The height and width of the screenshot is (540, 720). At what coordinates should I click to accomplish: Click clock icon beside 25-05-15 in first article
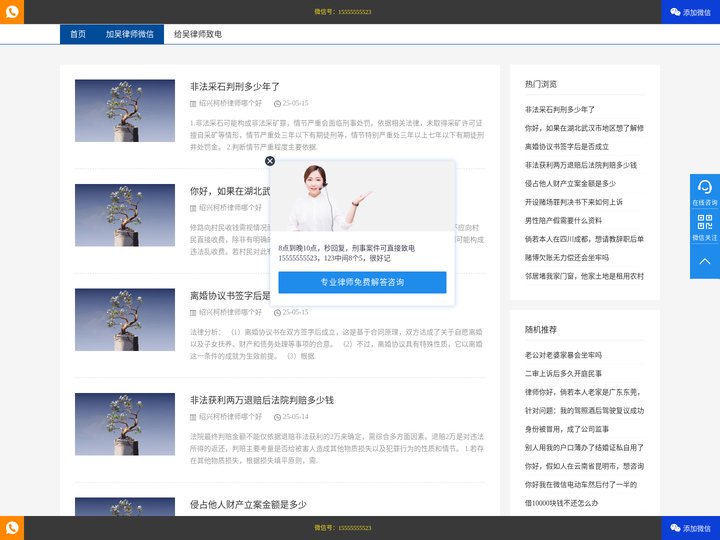click(x=277, y=104)
